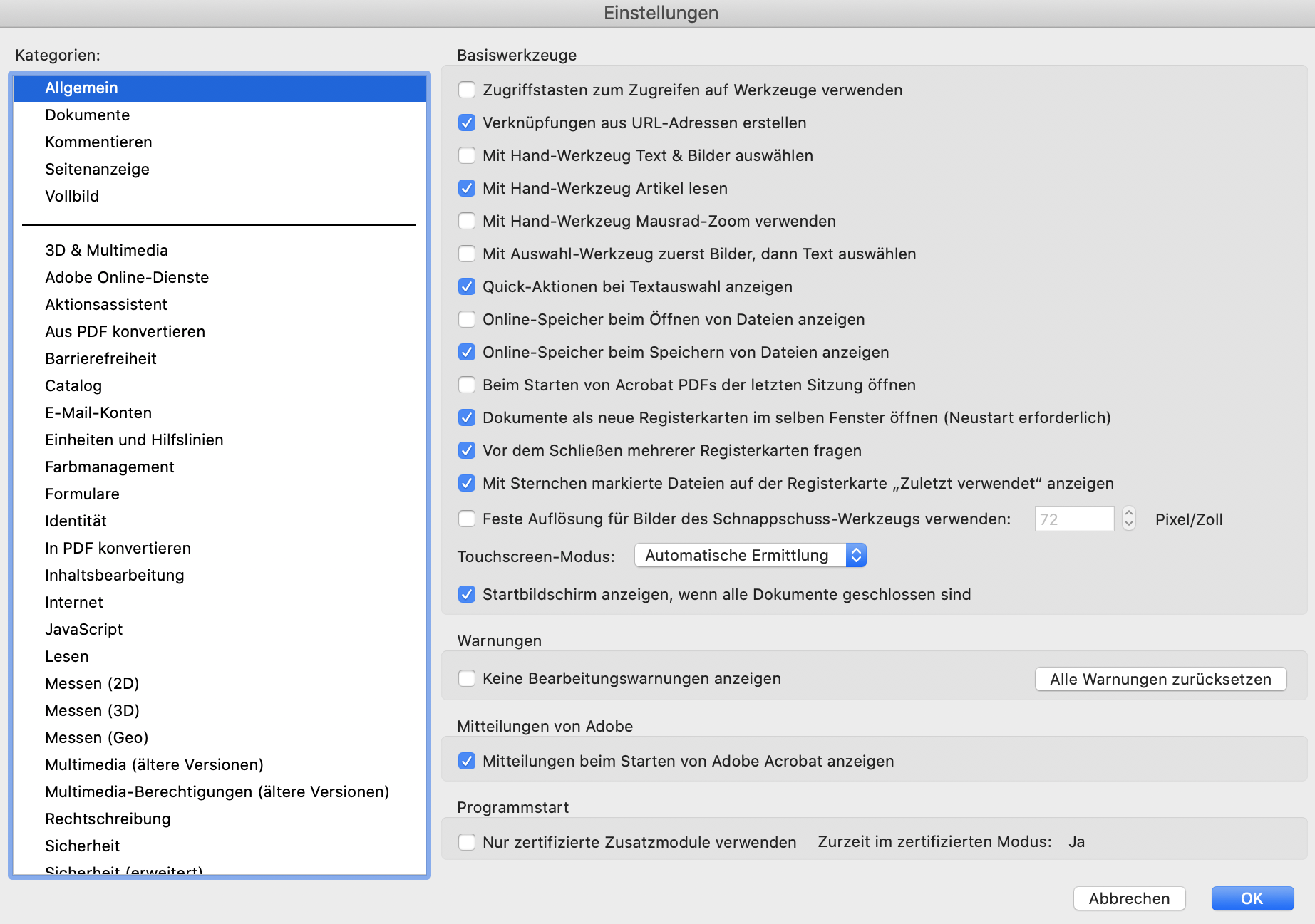Select the Inhaltsbearbeitung category

point(220,575)
